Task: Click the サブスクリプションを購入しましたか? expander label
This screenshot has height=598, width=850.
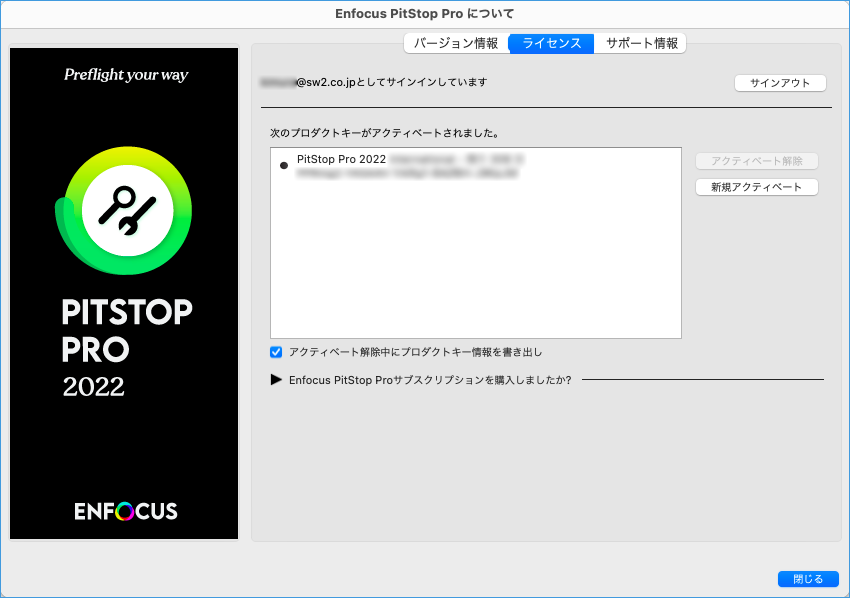Action: [x=430, y=380]
